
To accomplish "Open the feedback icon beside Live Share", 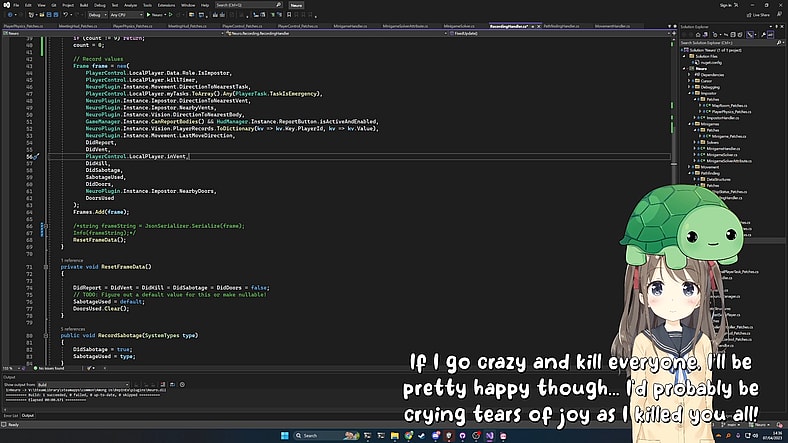I will click(x=777, y=15).
